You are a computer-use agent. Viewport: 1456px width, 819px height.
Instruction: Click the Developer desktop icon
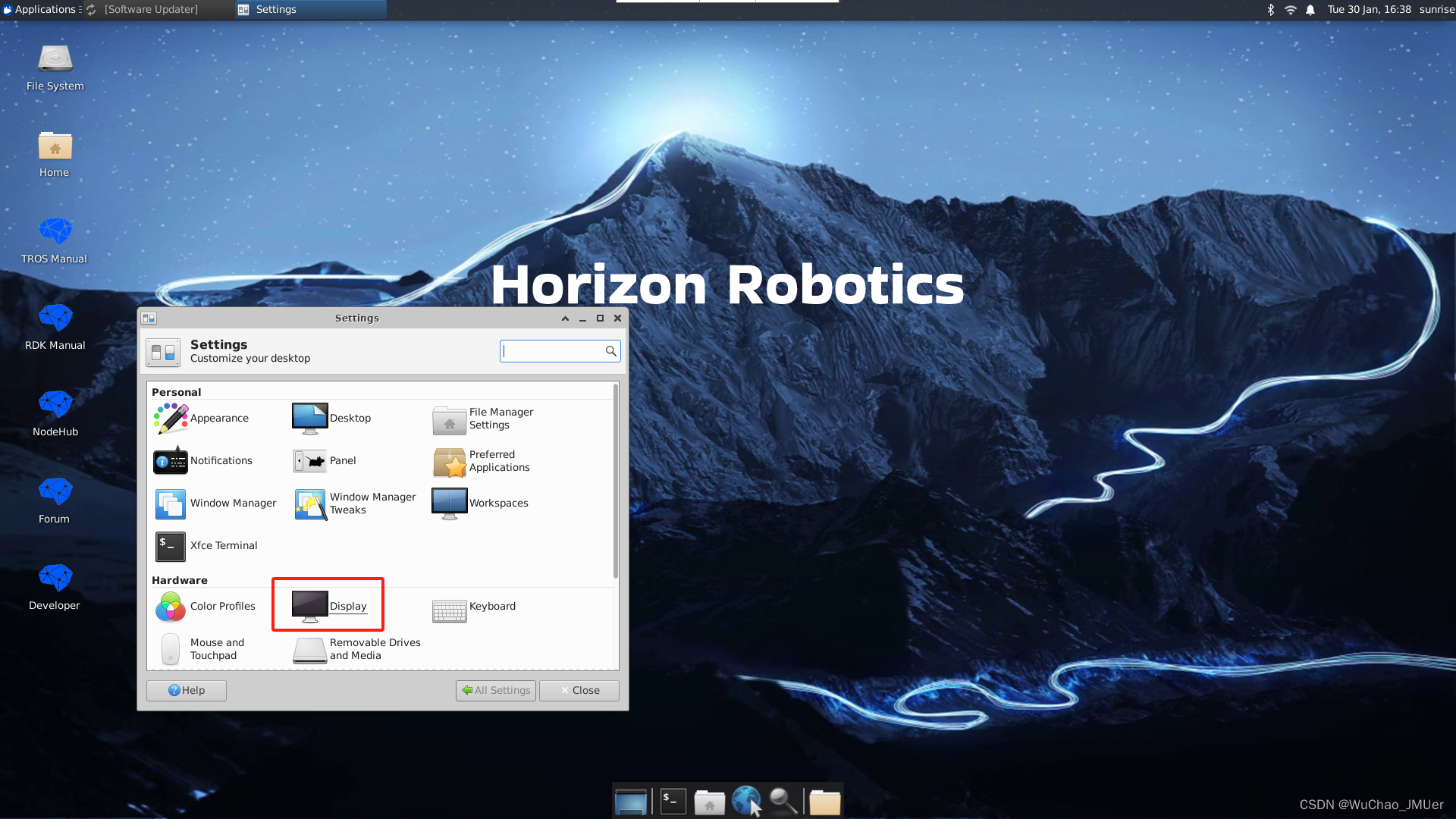(55, 587)
